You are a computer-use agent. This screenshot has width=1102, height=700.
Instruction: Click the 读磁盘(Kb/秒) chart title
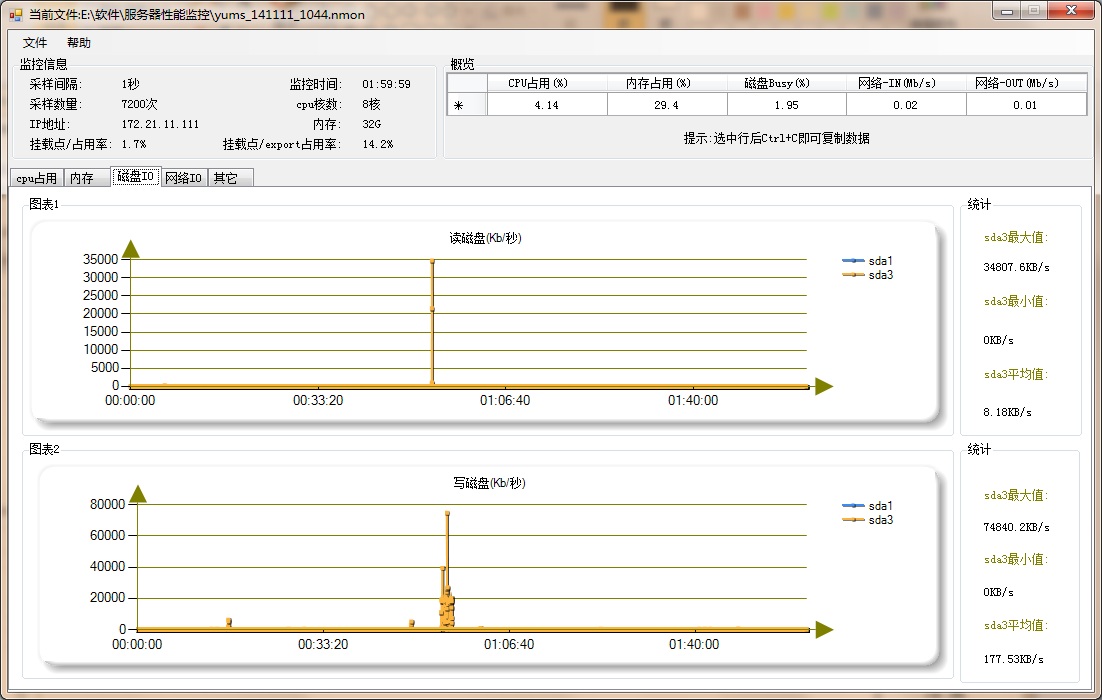485,238
